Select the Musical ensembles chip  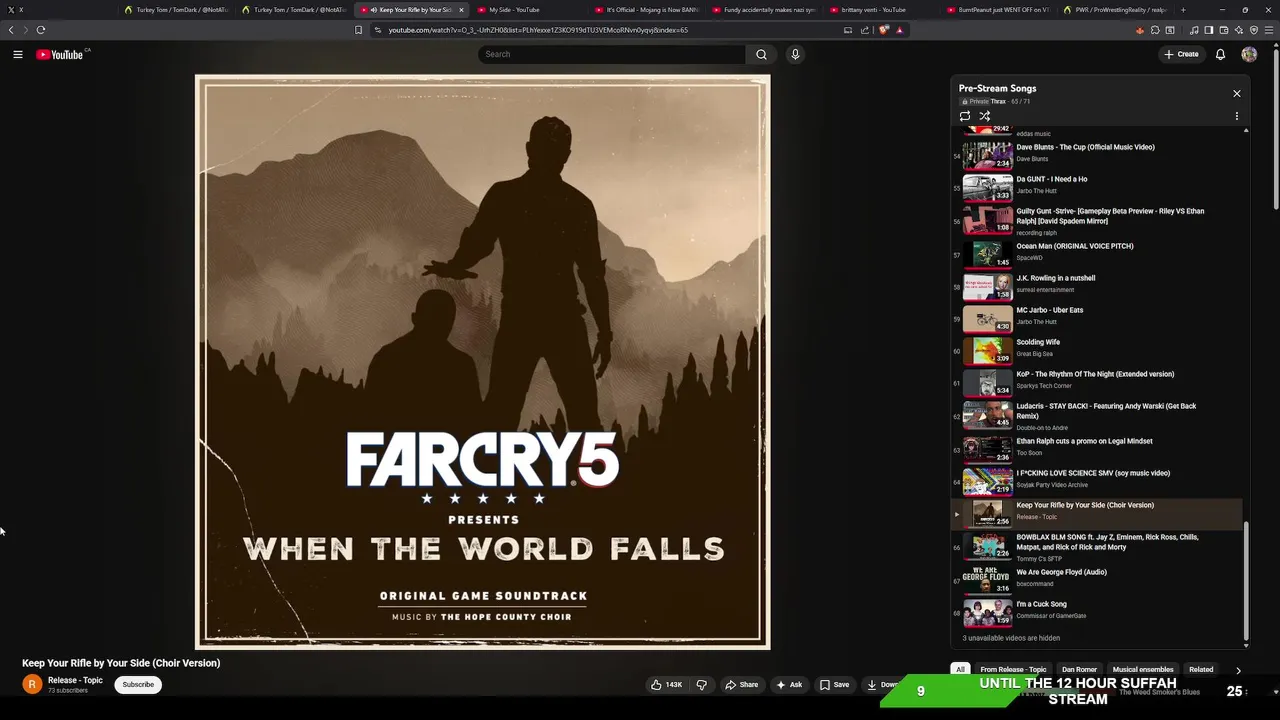click(1143, 669)
